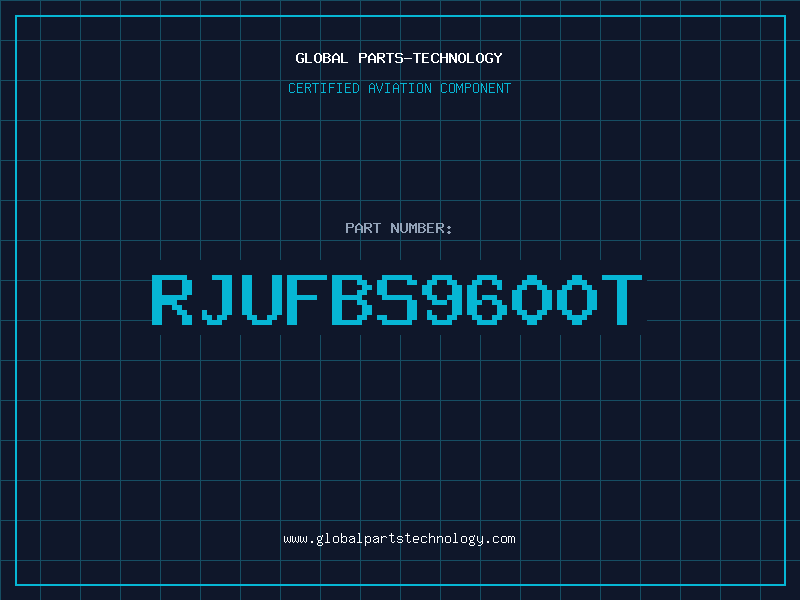Click the letter U in part number
Screen dimensions: 800x600
point(262,299)
